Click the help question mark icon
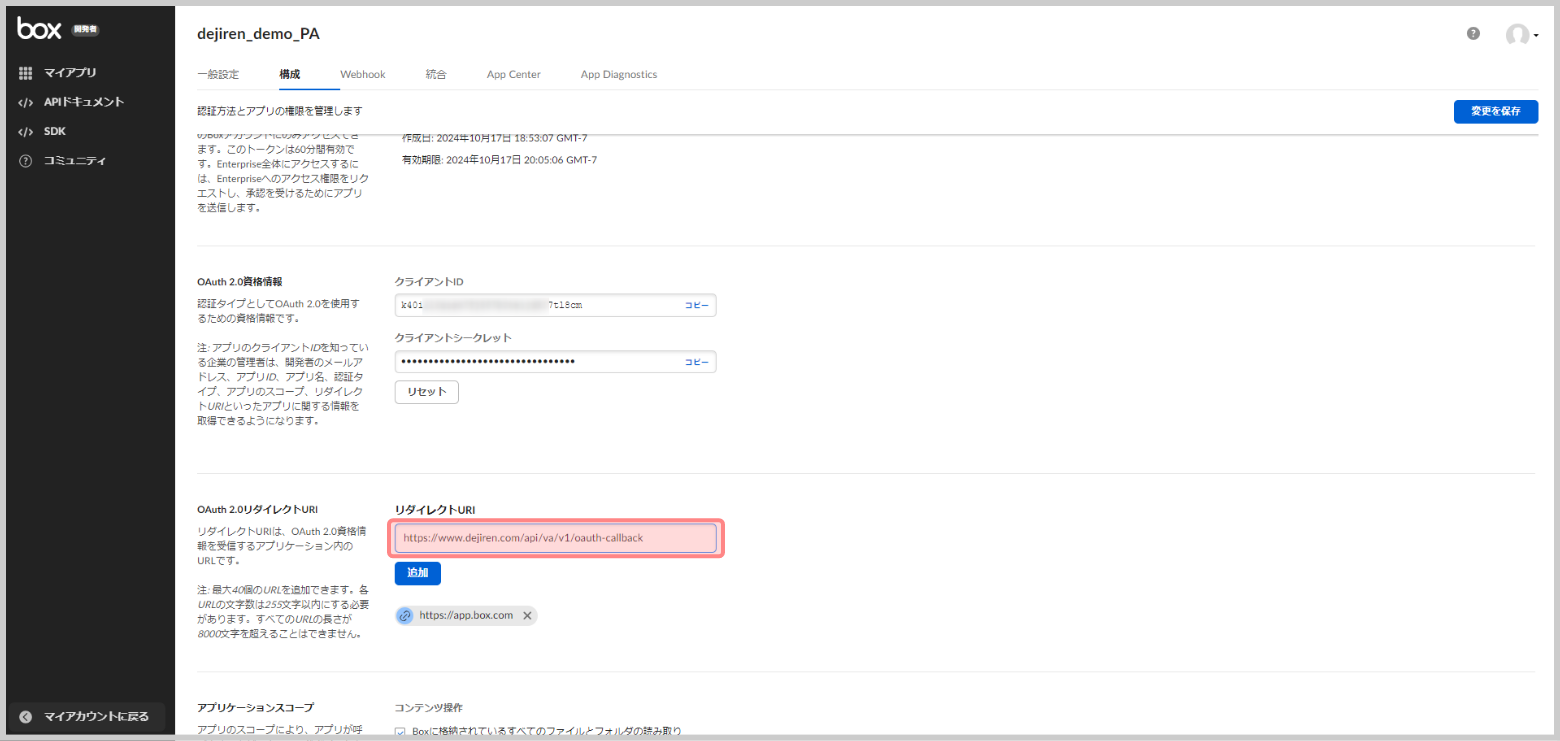The width and height of the screenshot is (1560, 741). pyautogui.click(x=1473, y=33)
